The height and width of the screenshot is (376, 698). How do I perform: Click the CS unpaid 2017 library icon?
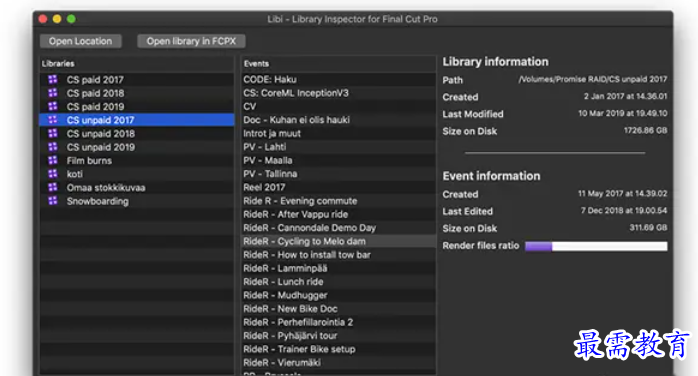click(53, 120)
